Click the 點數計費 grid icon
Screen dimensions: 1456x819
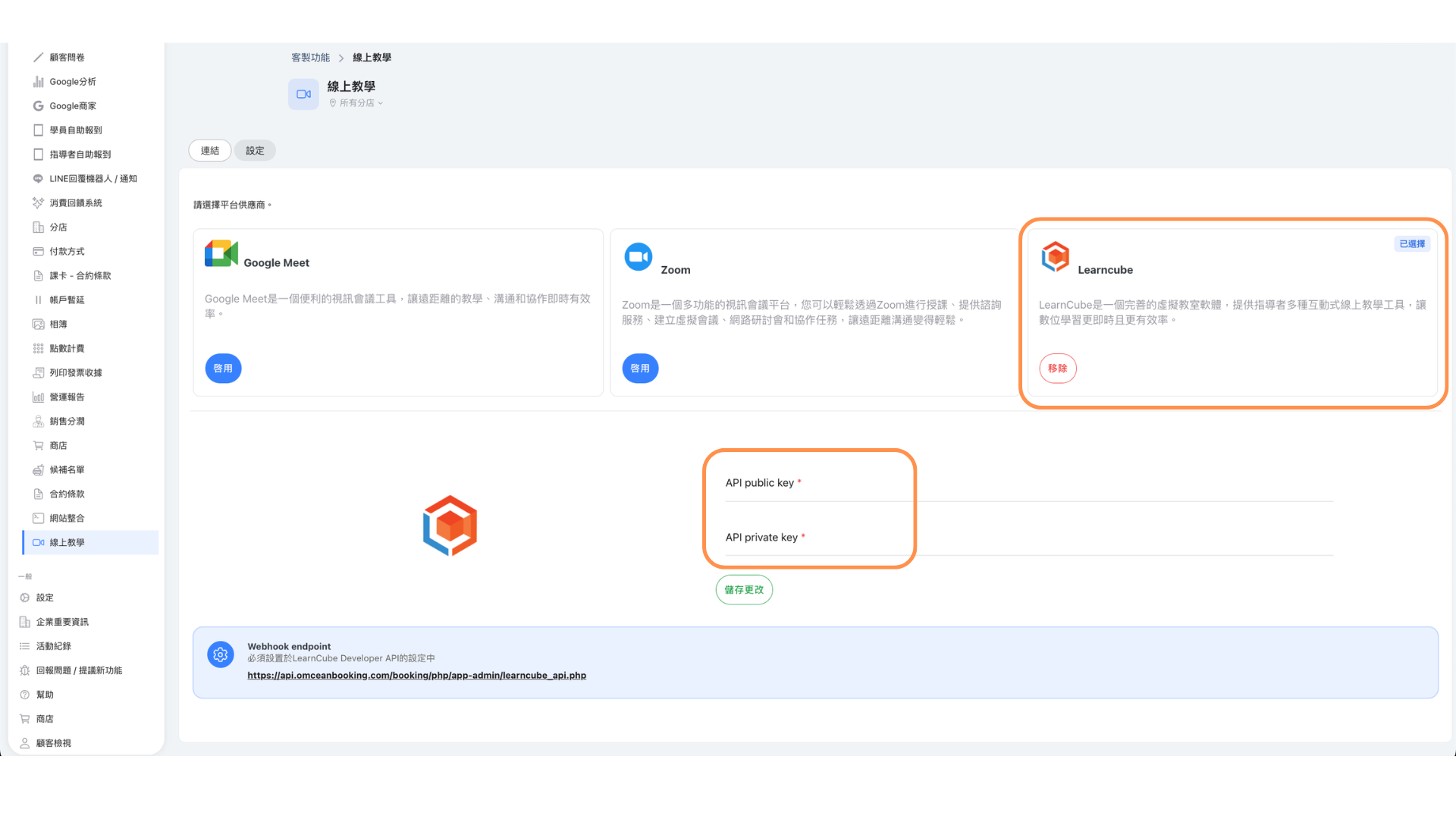(38, 349)
